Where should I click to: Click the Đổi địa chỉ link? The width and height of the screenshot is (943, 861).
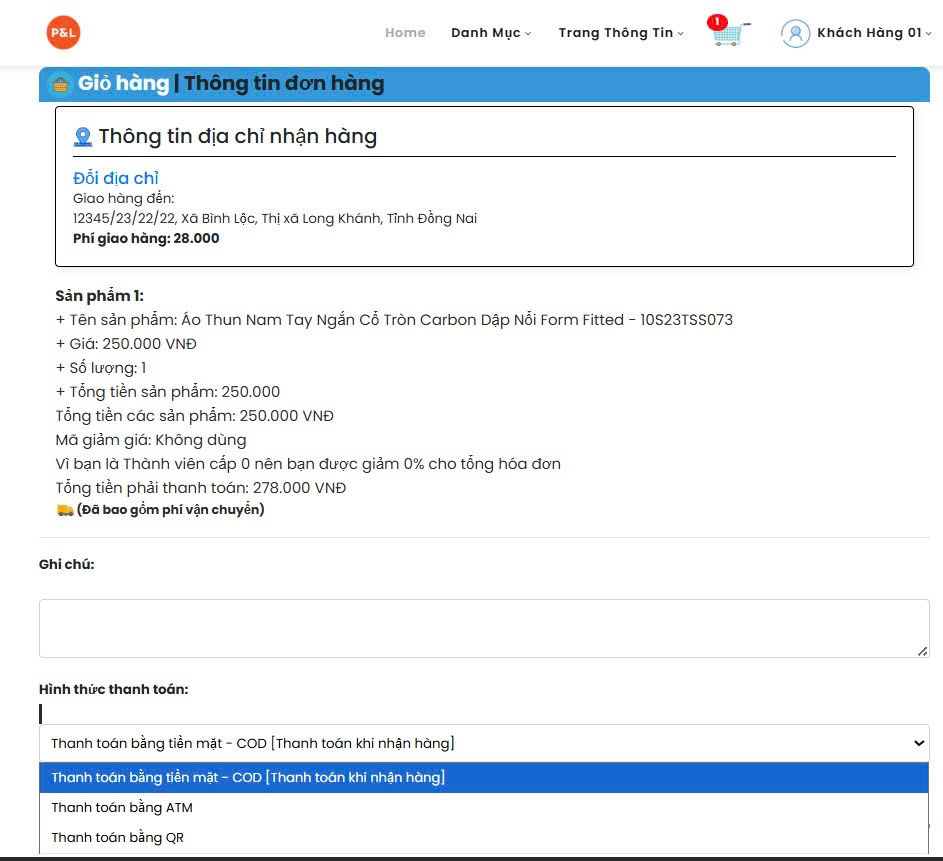coord(114,177)
